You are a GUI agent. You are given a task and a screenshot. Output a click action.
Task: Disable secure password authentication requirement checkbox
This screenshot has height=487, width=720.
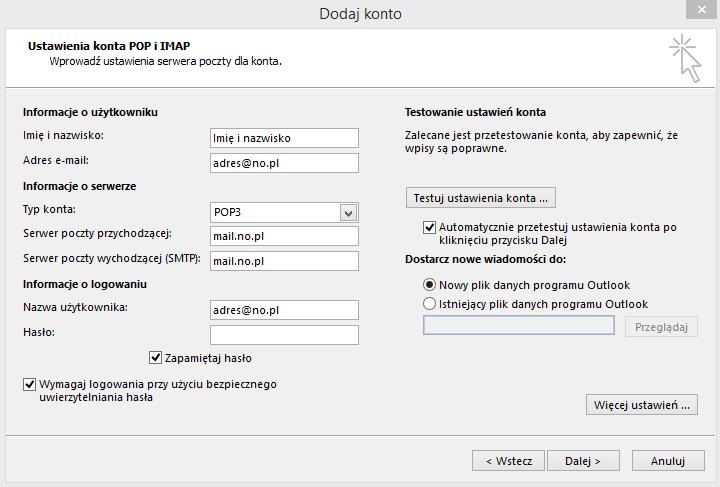click(x=30, y=384)
